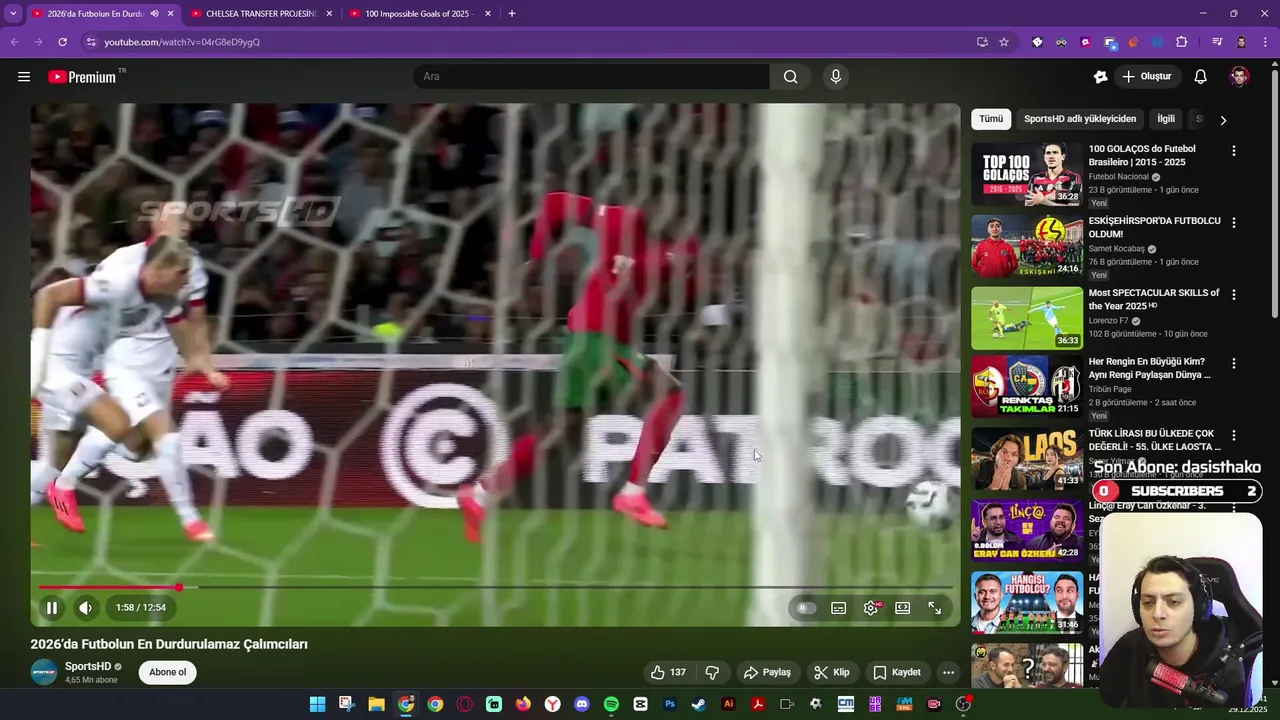The height and width of the screenshot is (720, 1280).
Task: Click the Kaydet save button
Action: tap(897, 672)
